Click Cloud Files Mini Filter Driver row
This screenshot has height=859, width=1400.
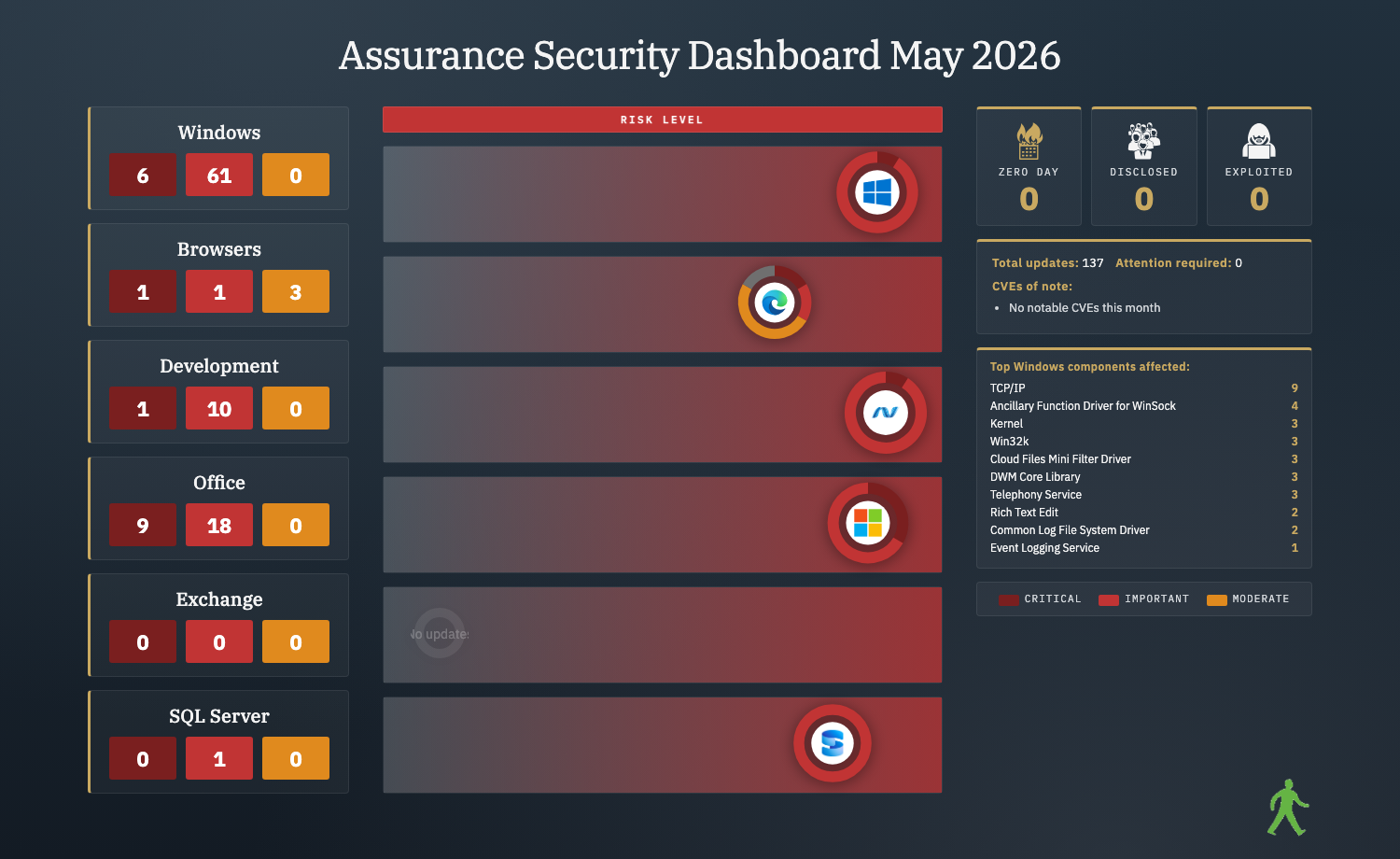tap(1144, 459)
